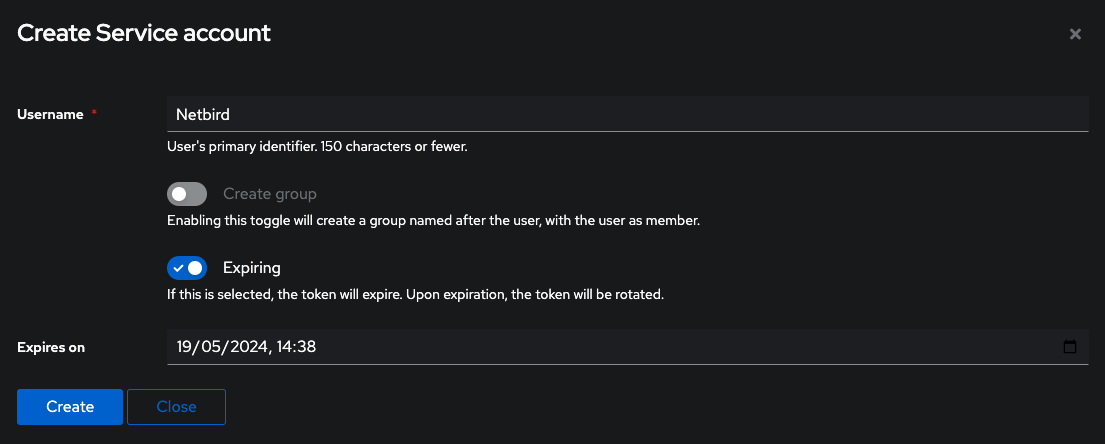Open the calendar picker icon

pyautogui.click(x=1070, y=347)
